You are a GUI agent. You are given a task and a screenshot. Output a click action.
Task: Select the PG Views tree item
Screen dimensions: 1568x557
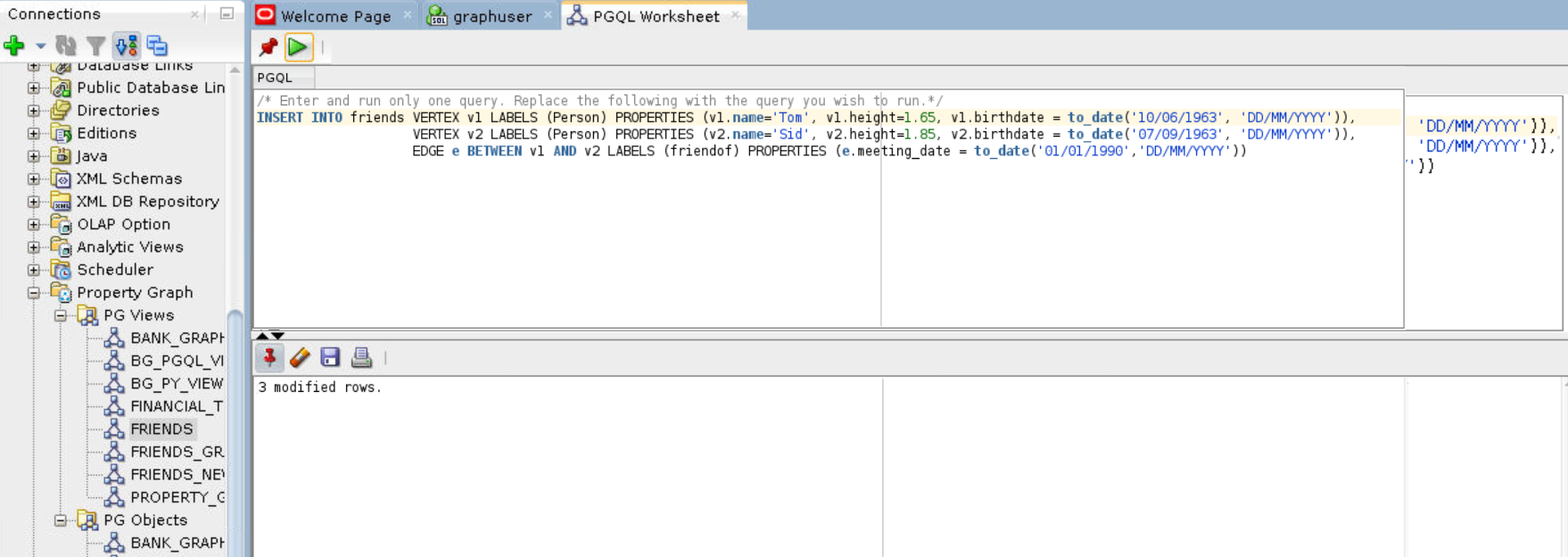(138, 315)
